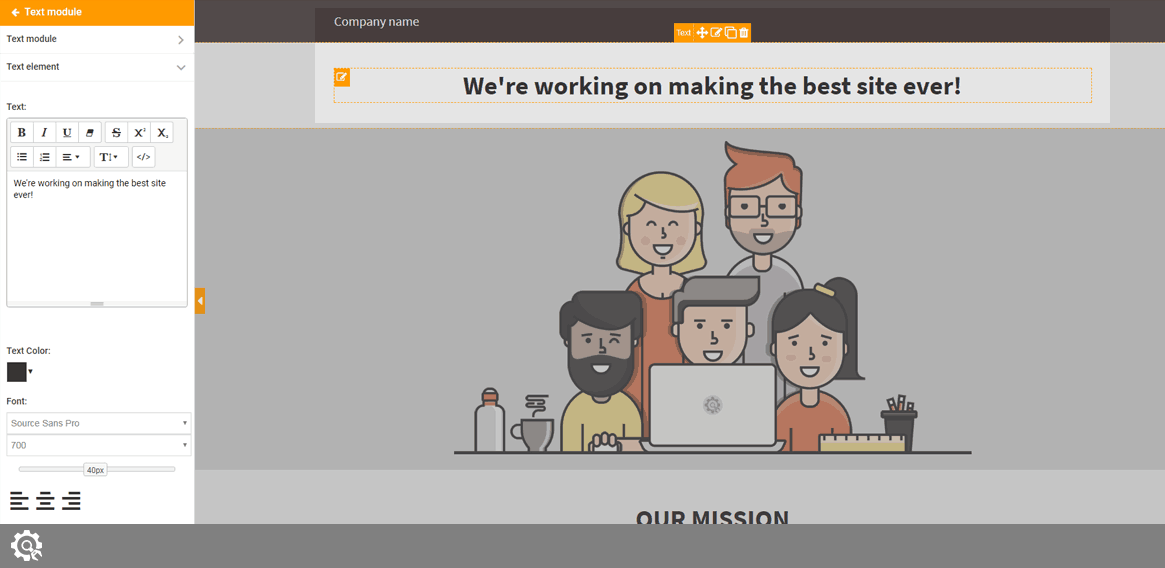
Task: Click the superscript icon
Action: (139, 133)
